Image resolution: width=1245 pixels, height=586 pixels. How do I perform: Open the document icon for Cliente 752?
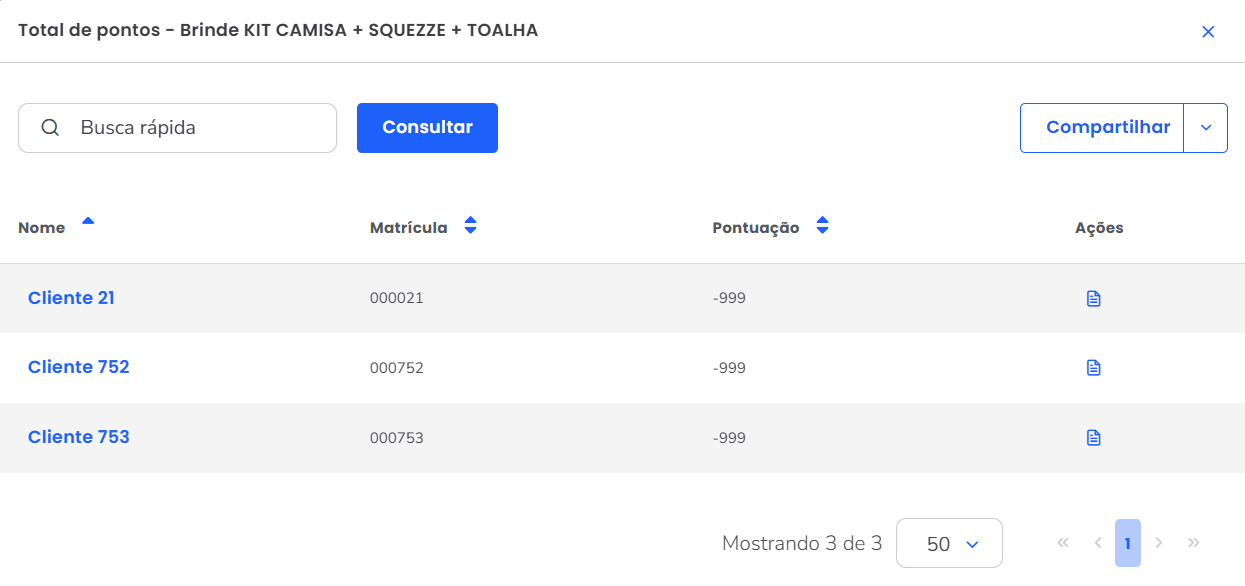1093,368
